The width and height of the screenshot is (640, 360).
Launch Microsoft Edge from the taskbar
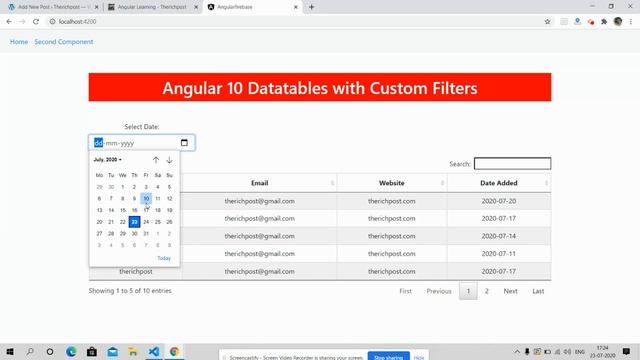click(71, 351)
